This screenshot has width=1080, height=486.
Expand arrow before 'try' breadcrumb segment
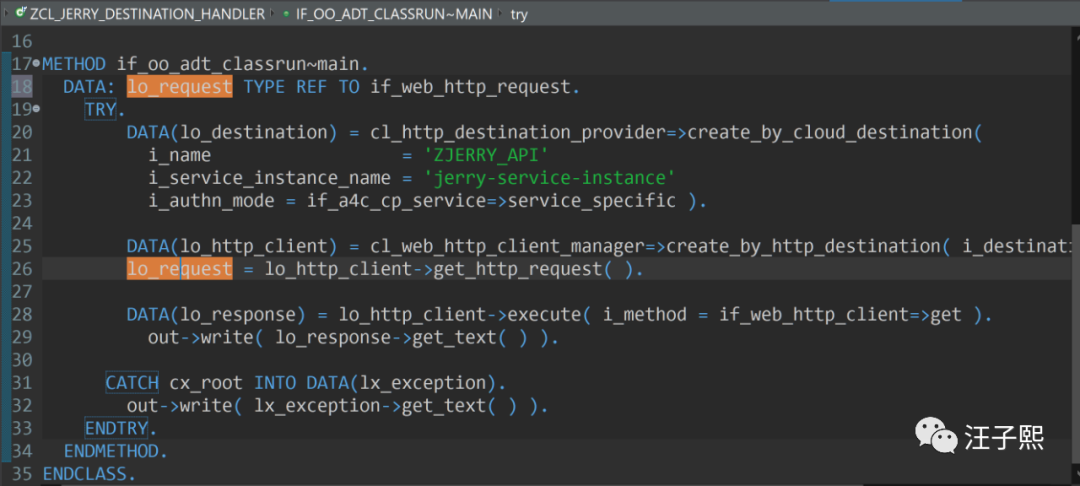tap(500, 13)
